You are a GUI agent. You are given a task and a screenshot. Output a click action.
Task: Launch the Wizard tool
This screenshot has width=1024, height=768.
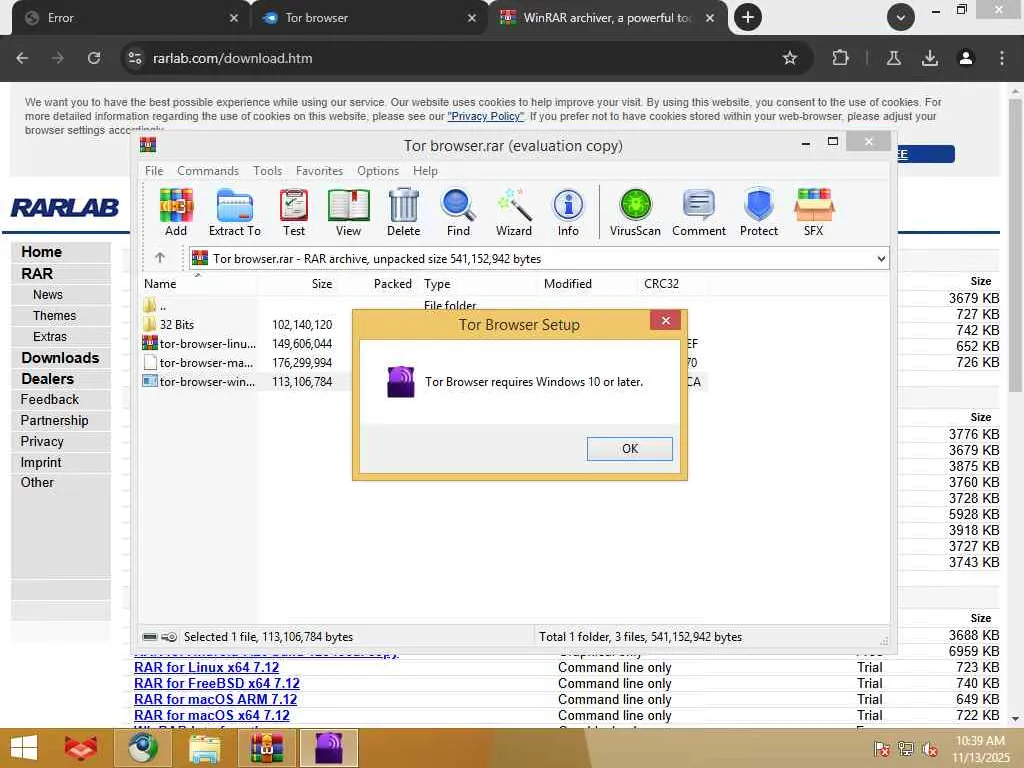pos(514,212)
